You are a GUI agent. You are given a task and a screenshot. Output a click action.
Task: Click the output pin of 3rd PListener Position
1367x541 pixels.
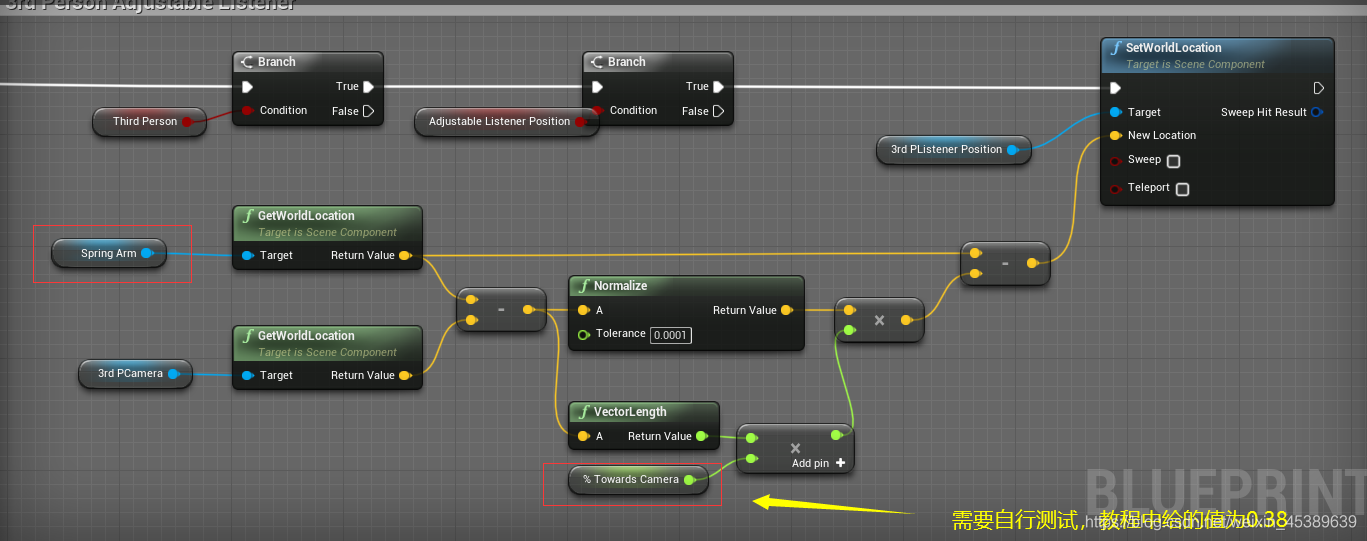pyautogui.click(x=1012, y=149)
